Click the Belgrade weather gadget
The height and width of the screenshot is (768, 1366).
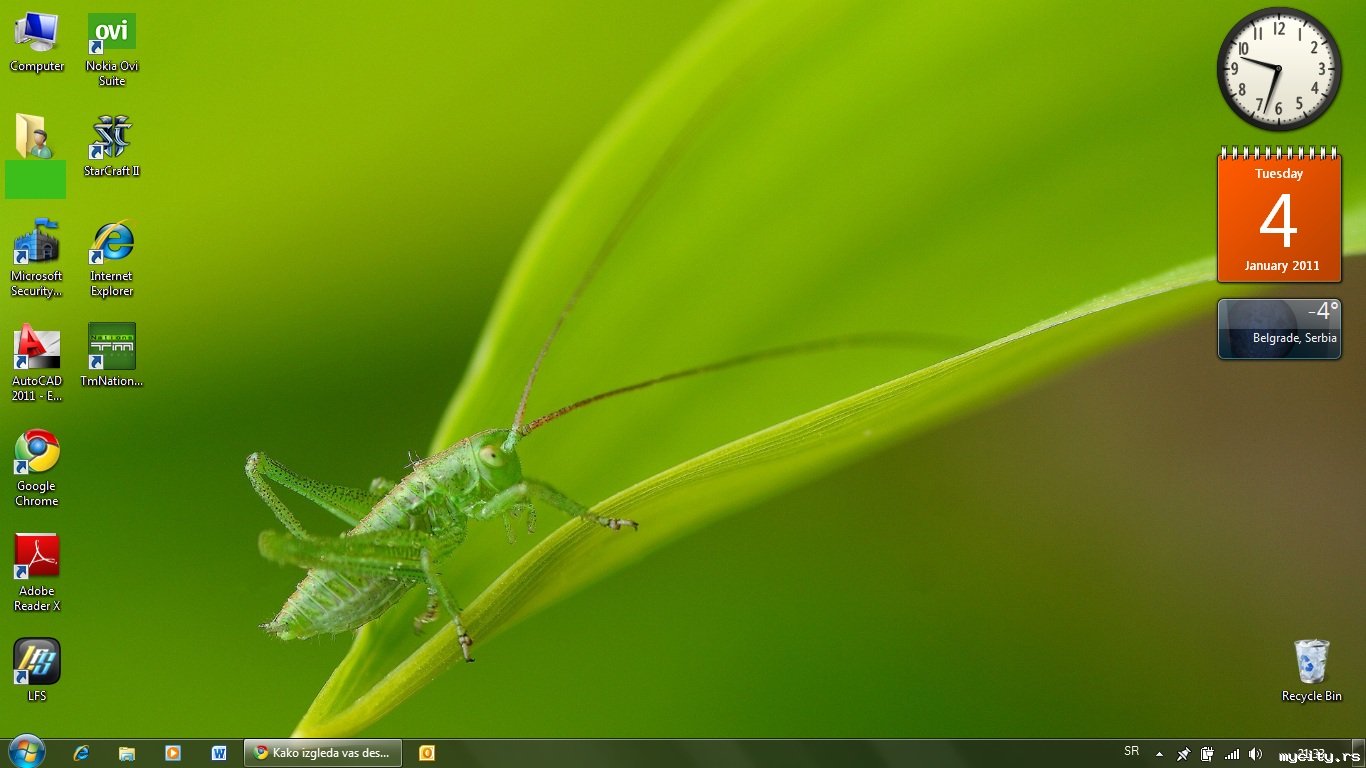(x=1279, y=328)
